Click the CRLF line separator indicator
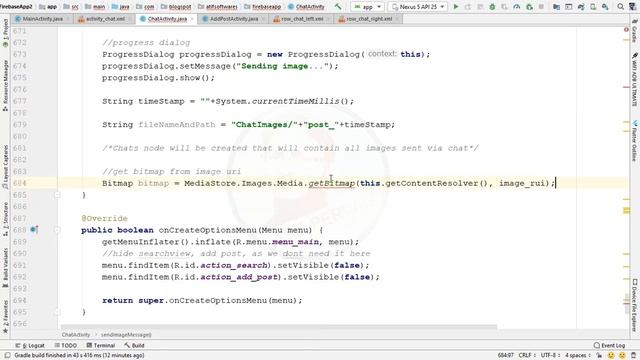 point(527,356)
